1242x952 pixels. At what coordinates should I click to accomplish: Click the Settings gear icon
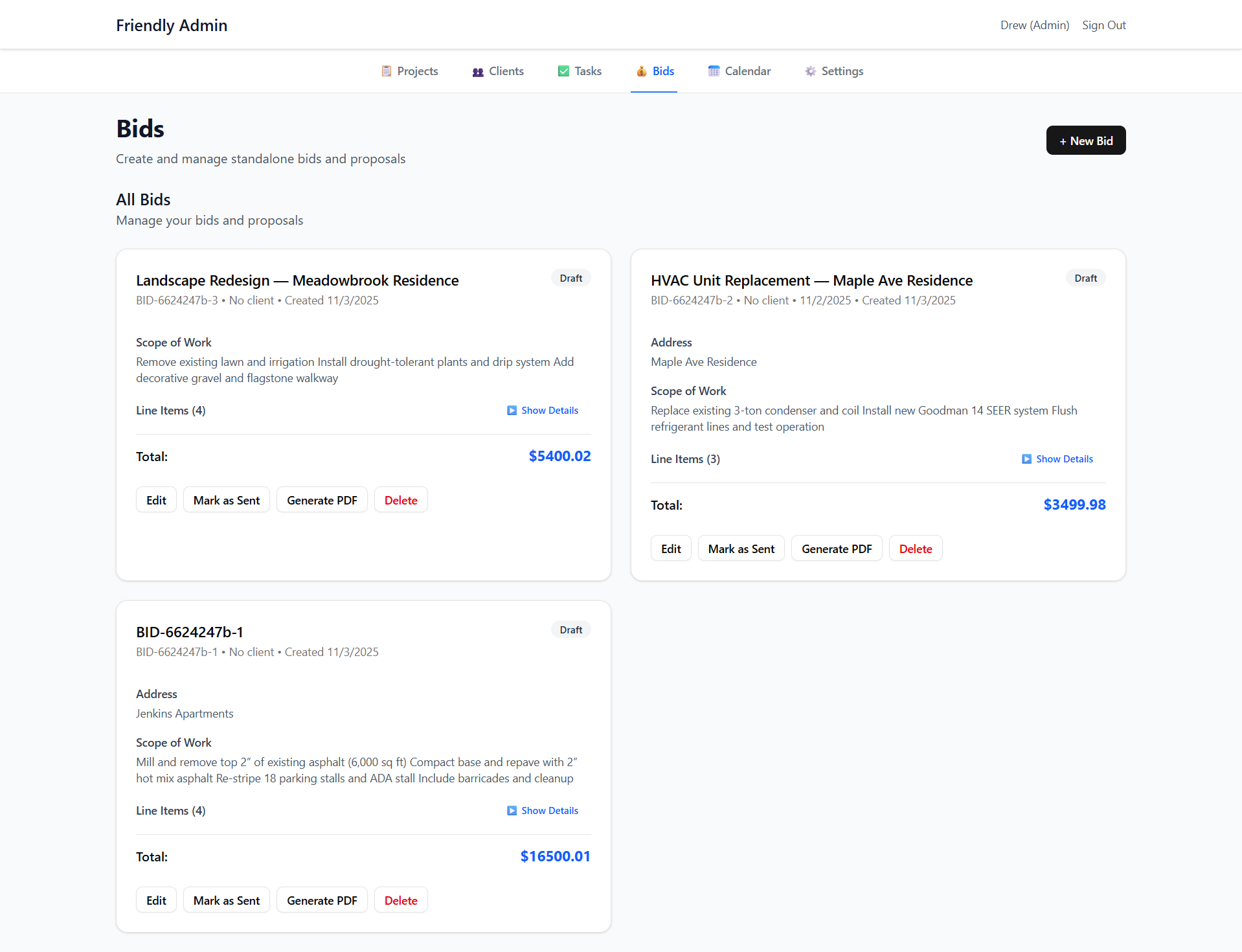point(810,71)
